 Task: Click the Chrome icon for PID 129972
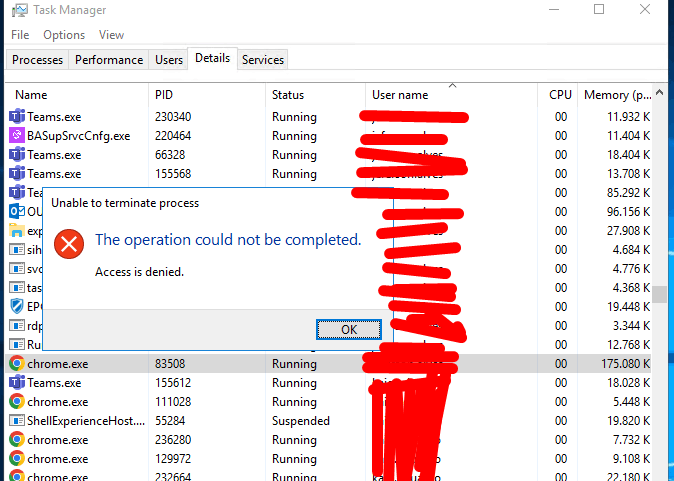tap(17, 458)
